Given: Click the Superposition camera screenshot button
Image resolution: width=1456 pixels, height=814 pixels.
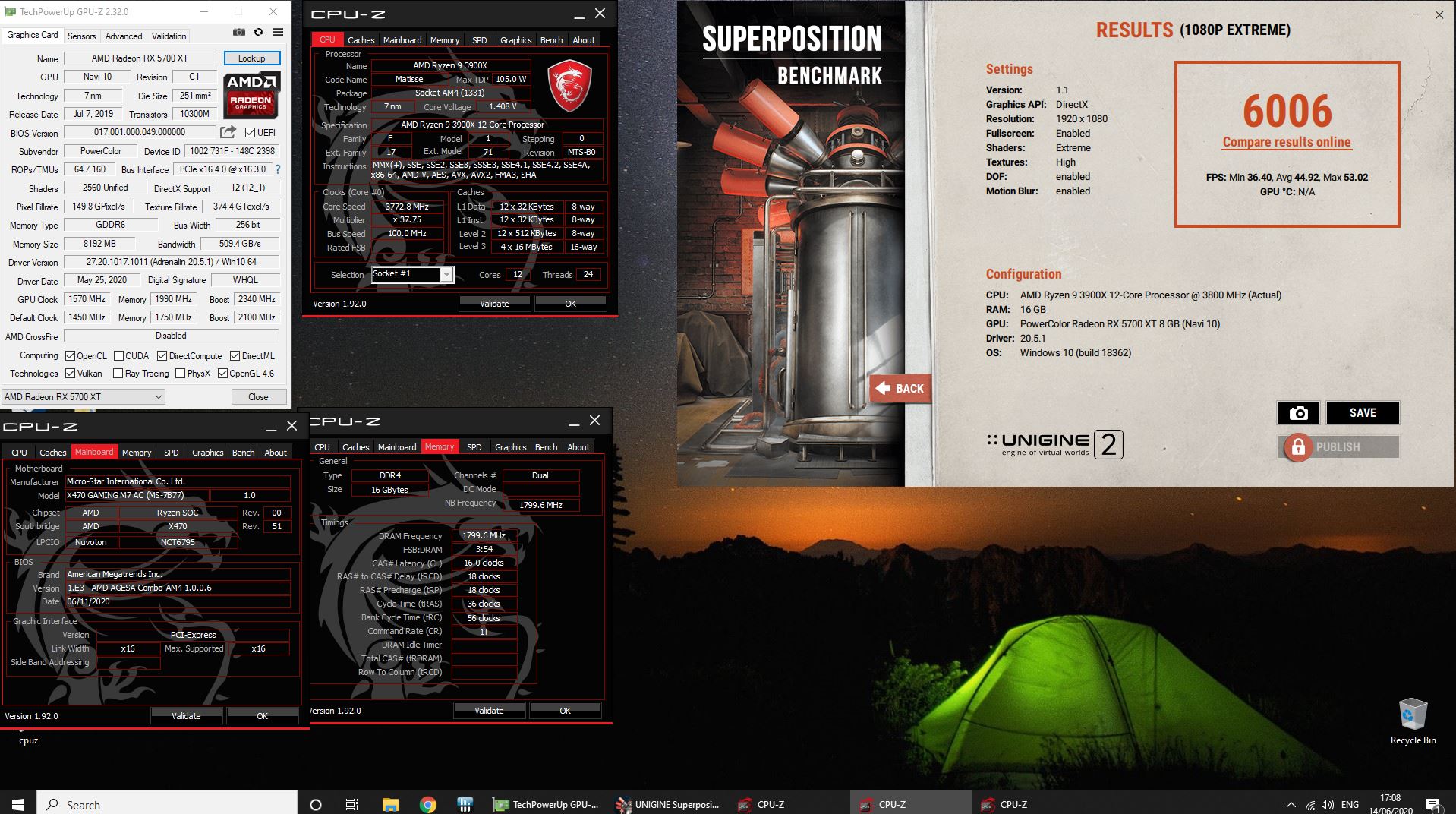Looking at the screenshot, I should coord(1298,412).
